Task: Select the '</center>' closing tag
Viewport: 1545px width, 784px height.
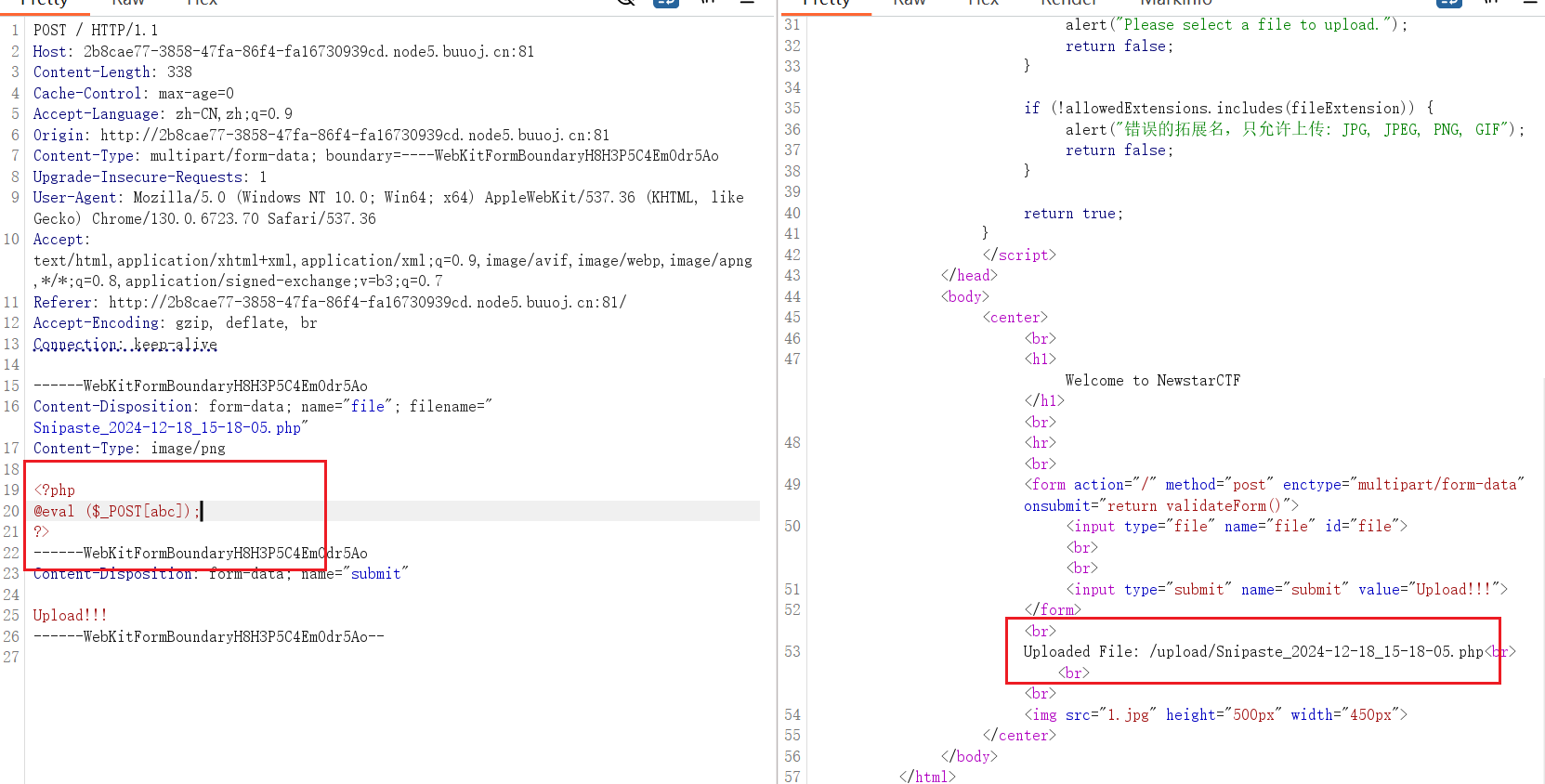Action: pos(1019,736)
